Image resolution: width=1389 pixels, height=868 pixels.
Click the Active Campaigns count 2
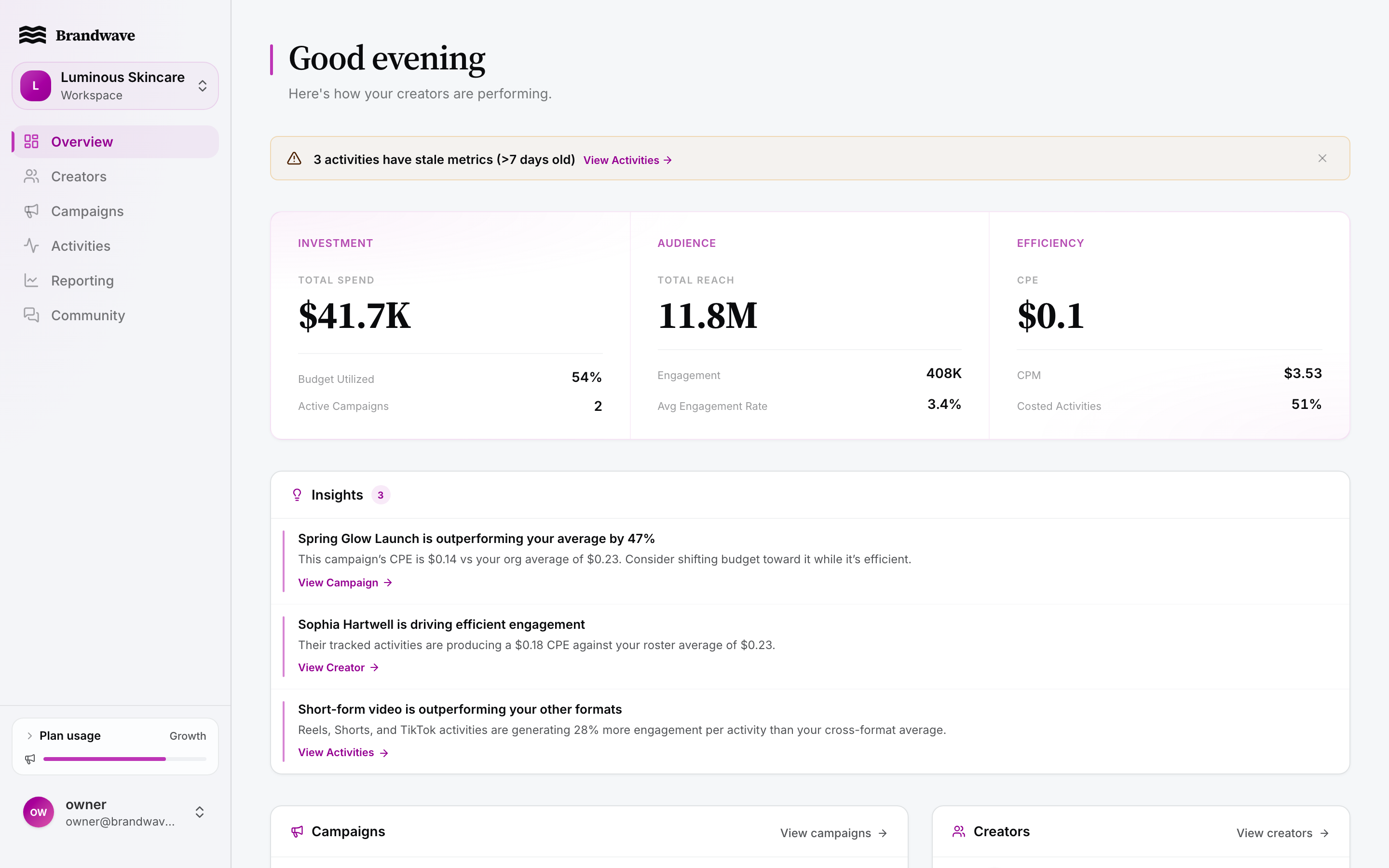click(598, 407)
